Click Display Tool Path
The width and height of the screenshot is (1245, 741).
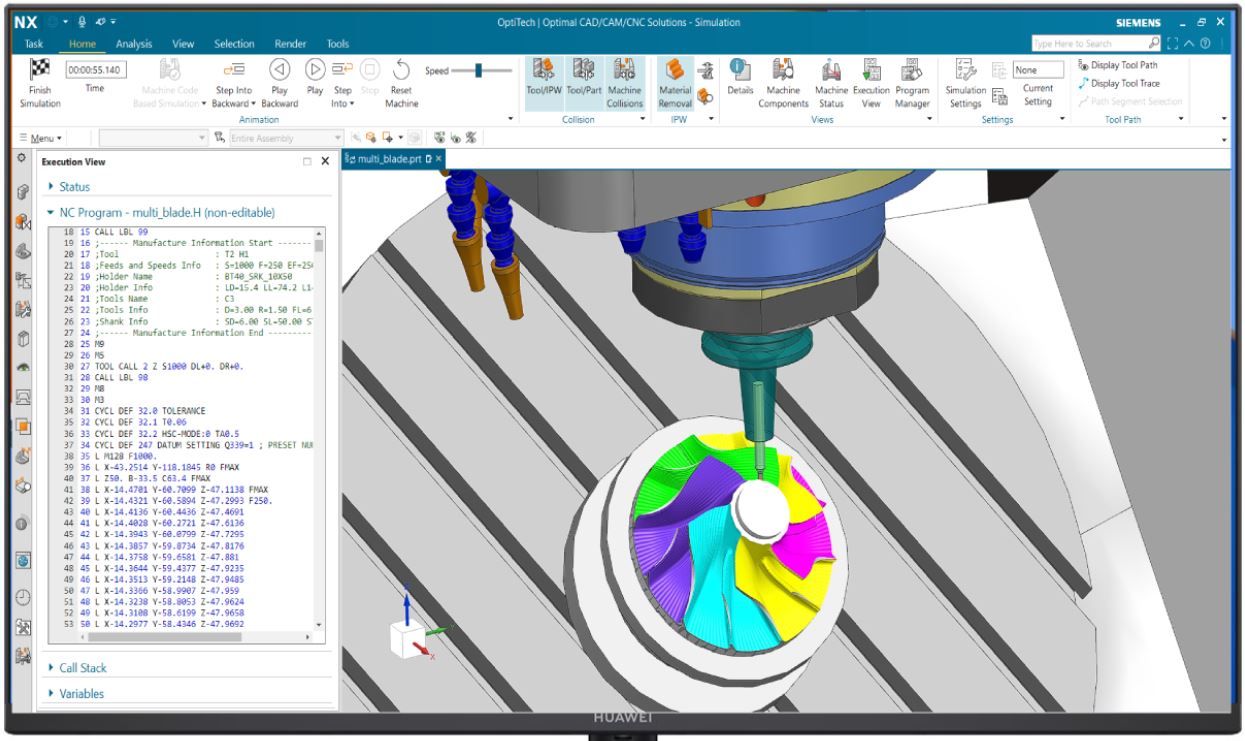click(x=1118, y=65)
